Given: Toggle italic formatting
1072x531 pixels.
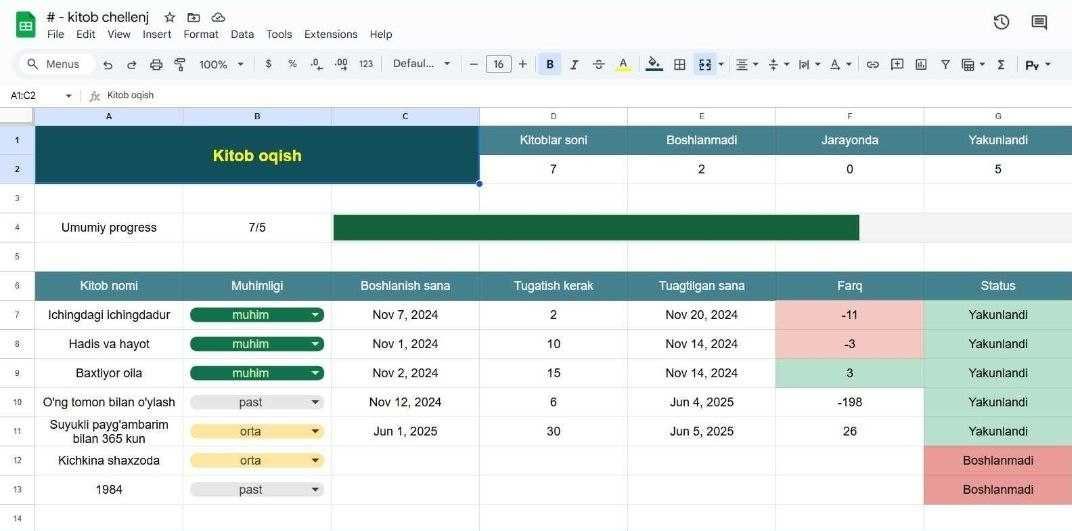Looking at the screenshot, I should [574, 64].
